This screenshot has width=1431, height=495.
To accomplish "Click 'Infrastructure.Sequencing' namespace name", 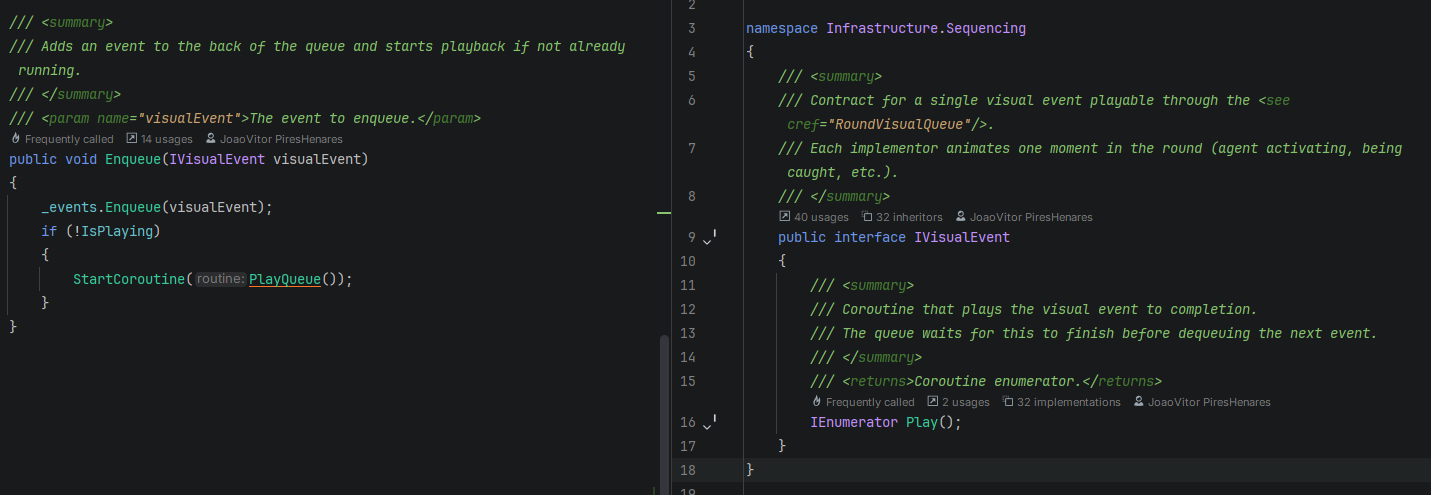I will point(926,28).
